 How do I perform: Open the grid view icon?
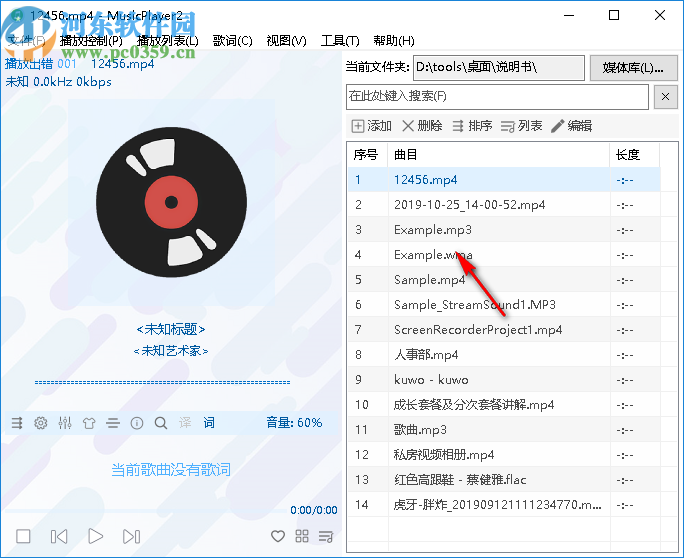302,536
